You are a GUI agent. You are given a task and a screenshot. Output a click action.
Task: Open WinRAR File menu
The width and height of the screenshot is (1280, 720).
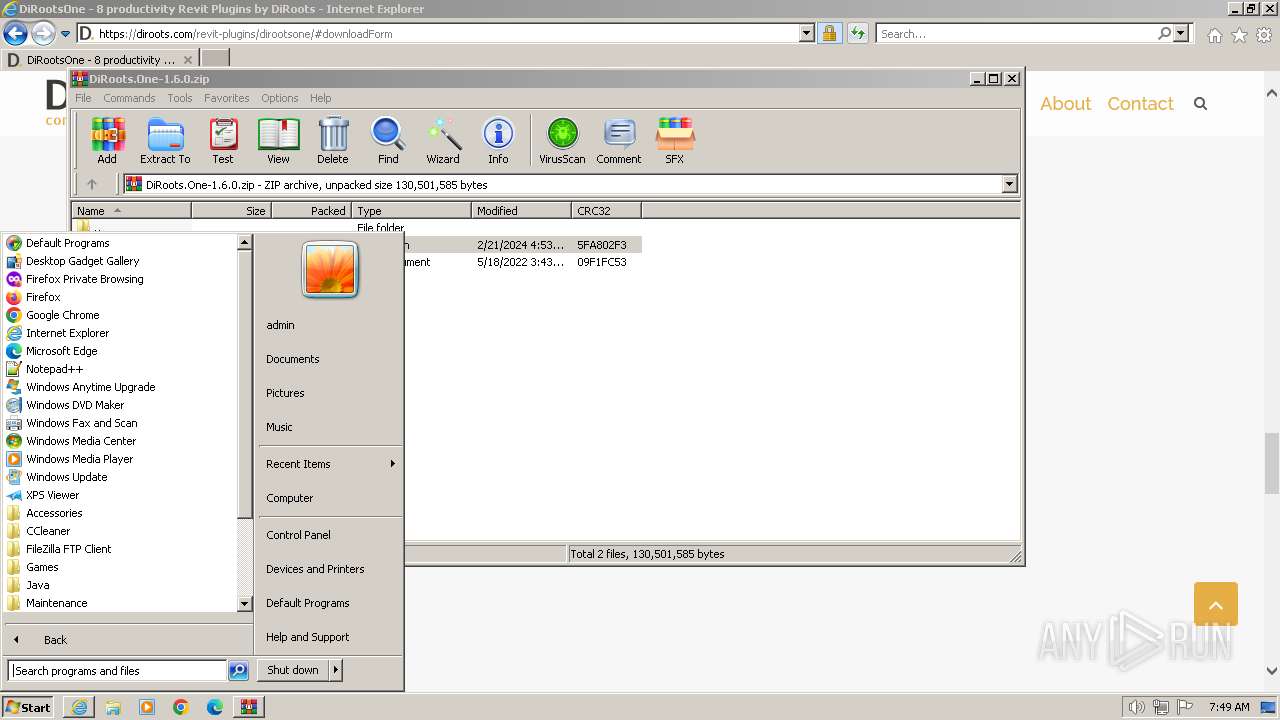point(83,98)
